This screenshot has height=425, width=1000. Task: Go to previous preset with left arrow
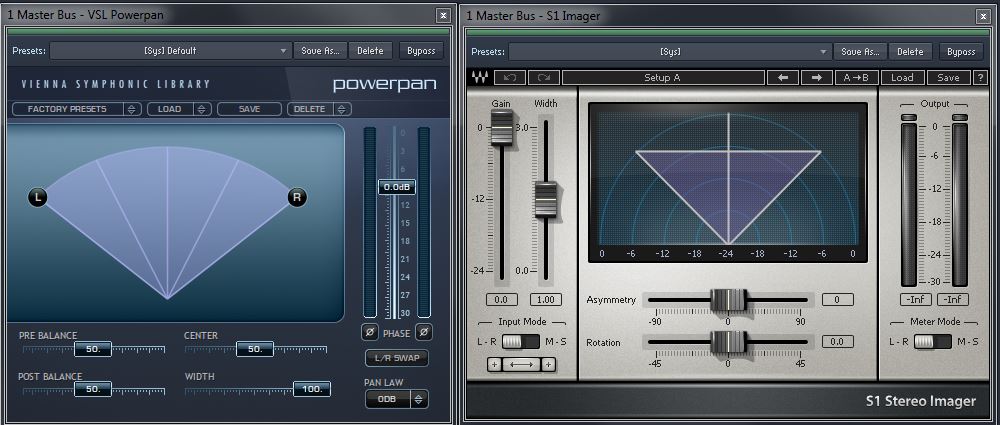[x=782, y=78]
